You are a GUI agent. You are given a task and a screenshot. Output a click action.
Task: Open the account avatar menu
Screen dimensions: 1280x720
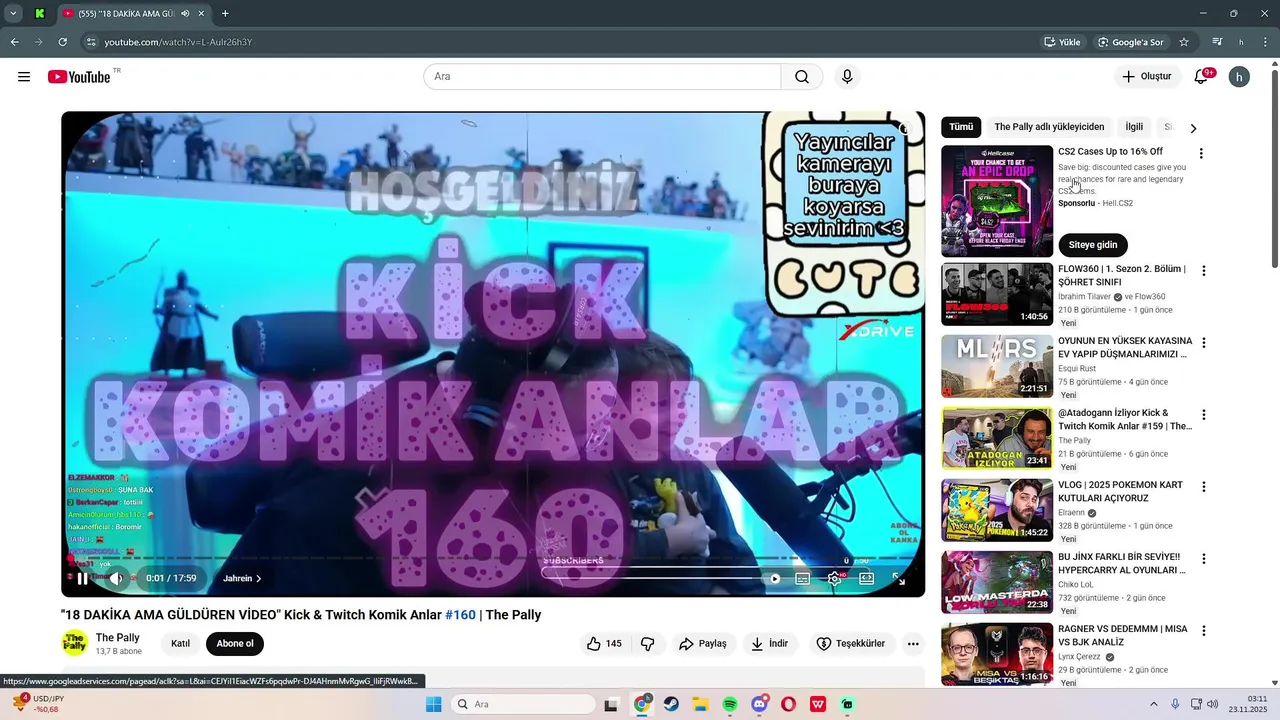point(1239,77)
